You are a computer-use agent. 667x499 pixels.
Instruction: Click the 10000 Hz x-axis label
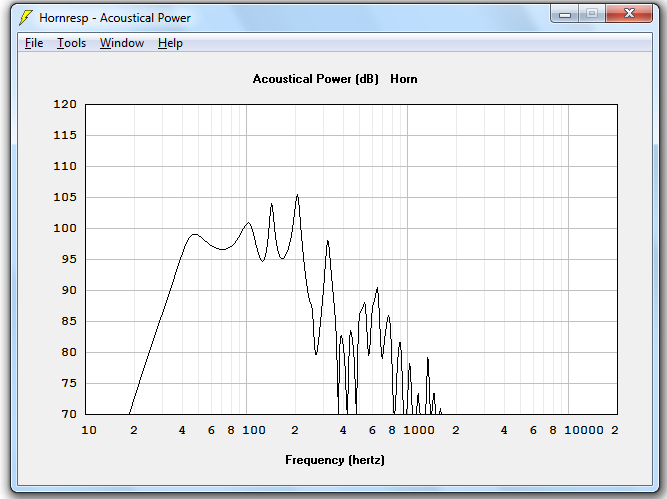[584, 431]
